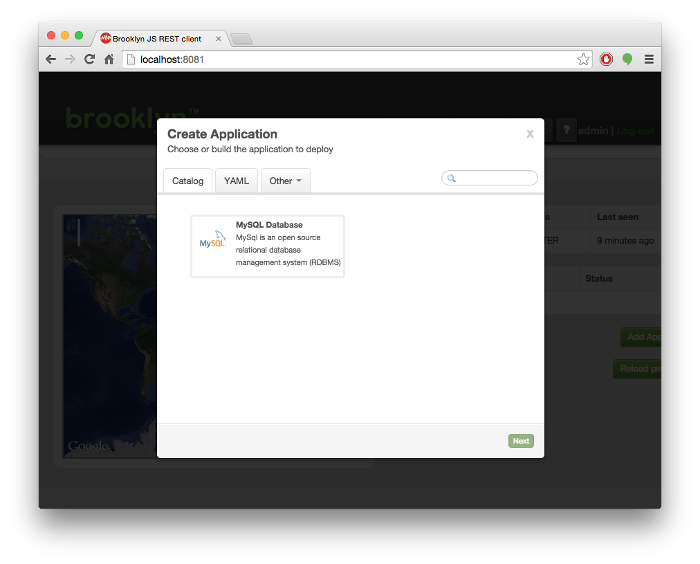Viewport: 700px width, 564px height.
Task: Go to the browser home page icon
Action: click(x=109, y=60)
